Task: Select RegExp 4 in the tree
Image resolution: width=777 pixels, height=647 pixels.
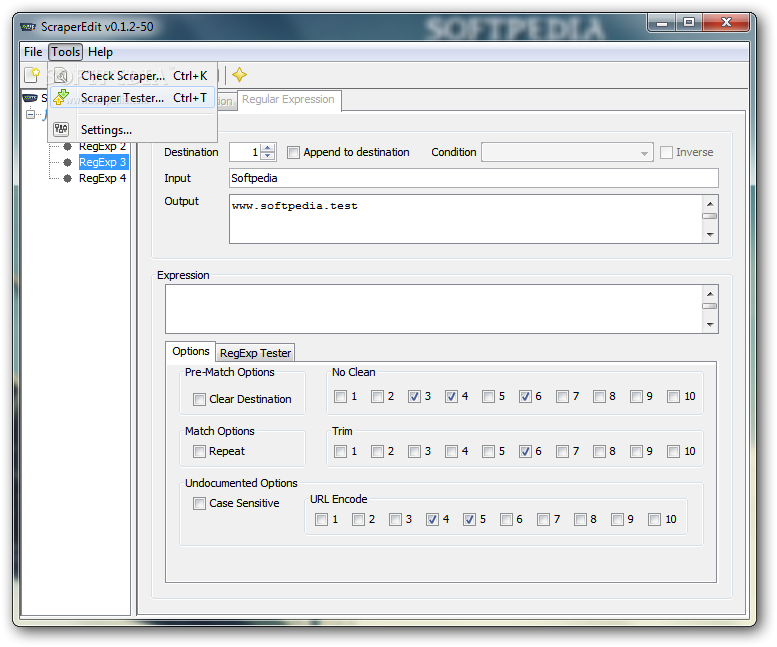Action: (x=103, y=178)
